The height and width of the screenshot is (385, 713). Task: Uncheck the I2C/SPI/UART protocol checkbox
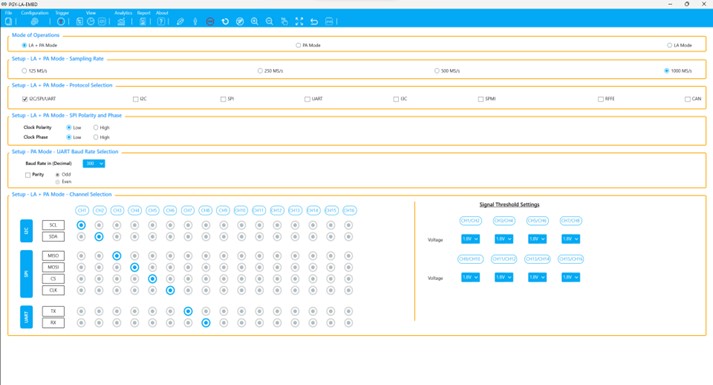[x=25, y=99]
